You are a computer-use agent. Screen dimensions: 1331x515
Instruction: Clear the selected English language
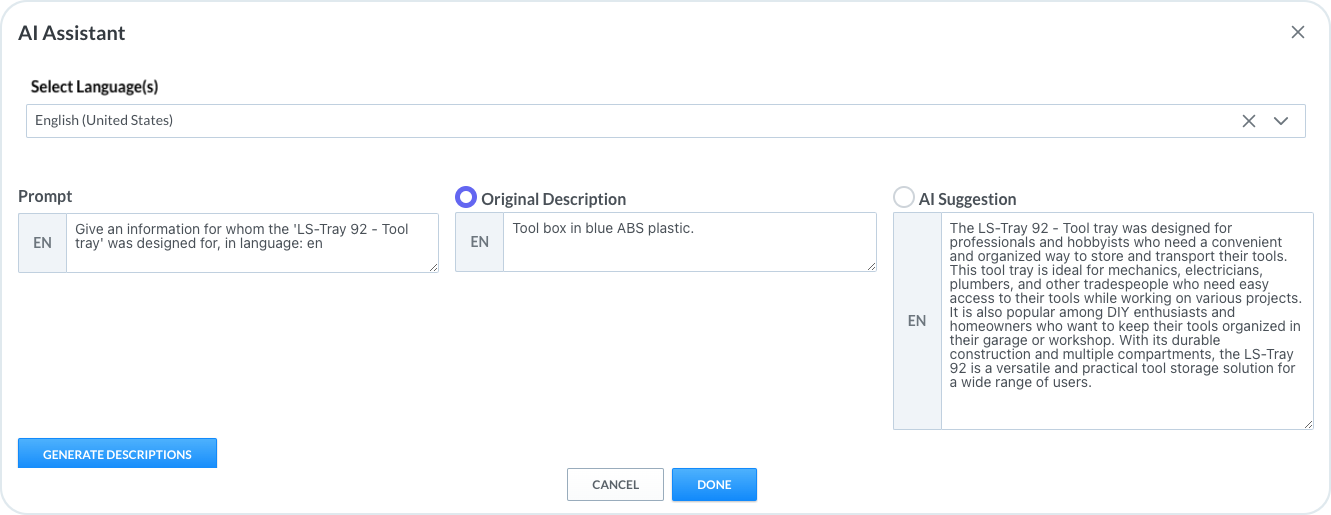[1248, 121]
